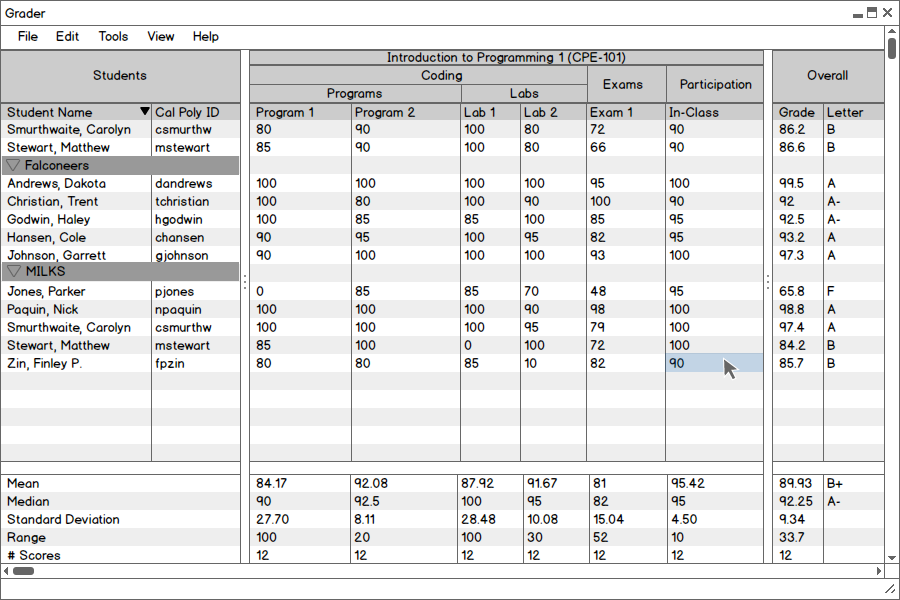Click the Students header
The image size is (900, 600).
pyautogui.click(x=120, y=76)
